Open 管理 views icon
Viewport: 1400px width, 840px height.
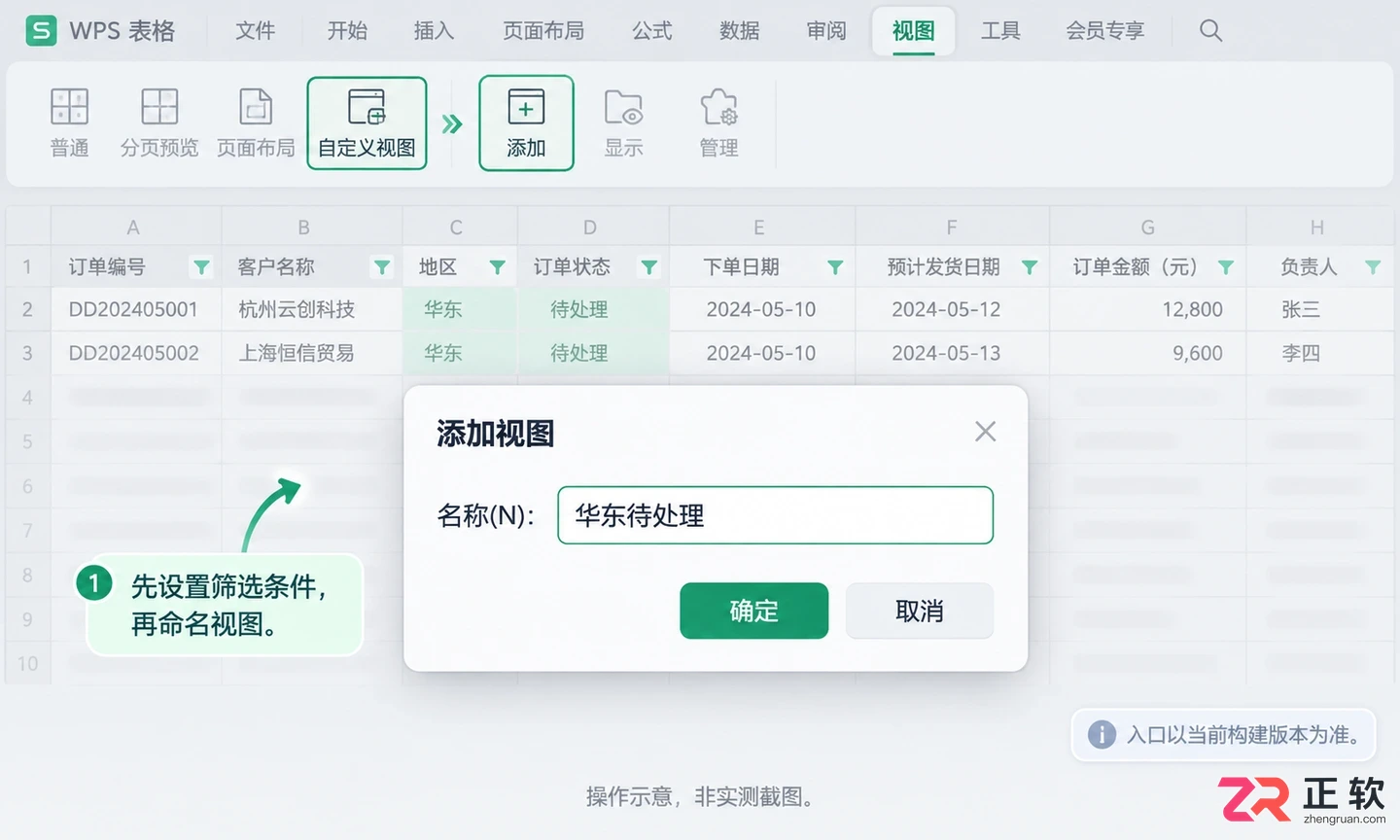pos(719,107)
